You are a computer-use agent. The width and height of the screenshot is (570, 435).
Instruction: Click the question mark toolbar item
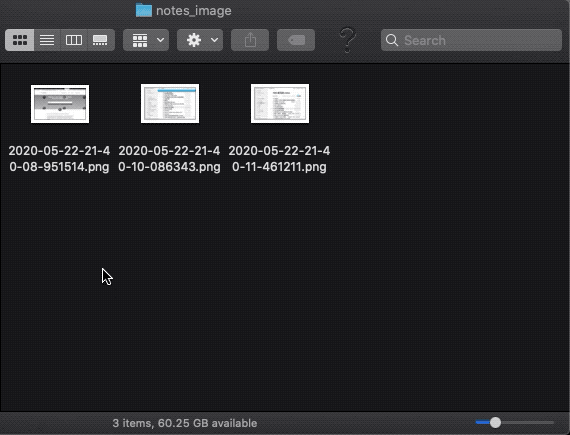(x=347, y=40)
